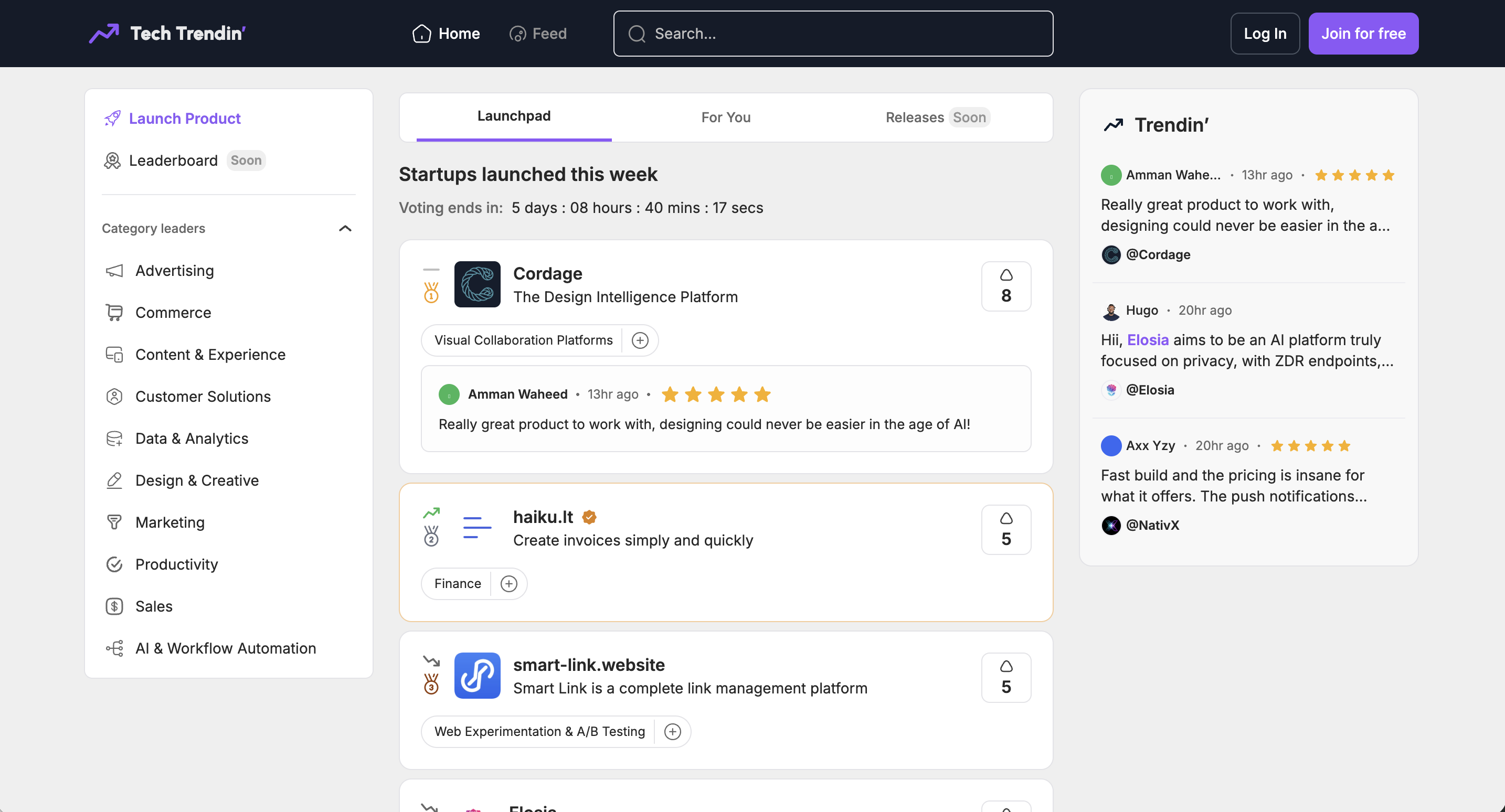Click Amman Waheed reviewer name in Cordage card
This screenshot has height=812, width=1505.
[x=517, y=395]
